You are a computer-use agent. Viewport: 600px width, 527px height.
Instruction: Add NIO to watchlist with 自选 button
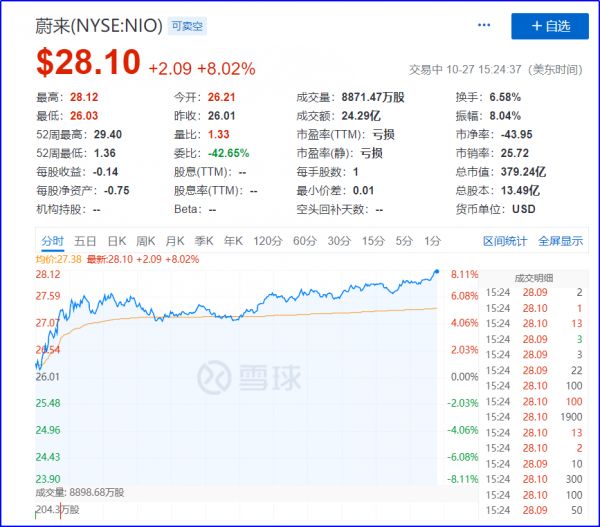(x=549, y=26)
